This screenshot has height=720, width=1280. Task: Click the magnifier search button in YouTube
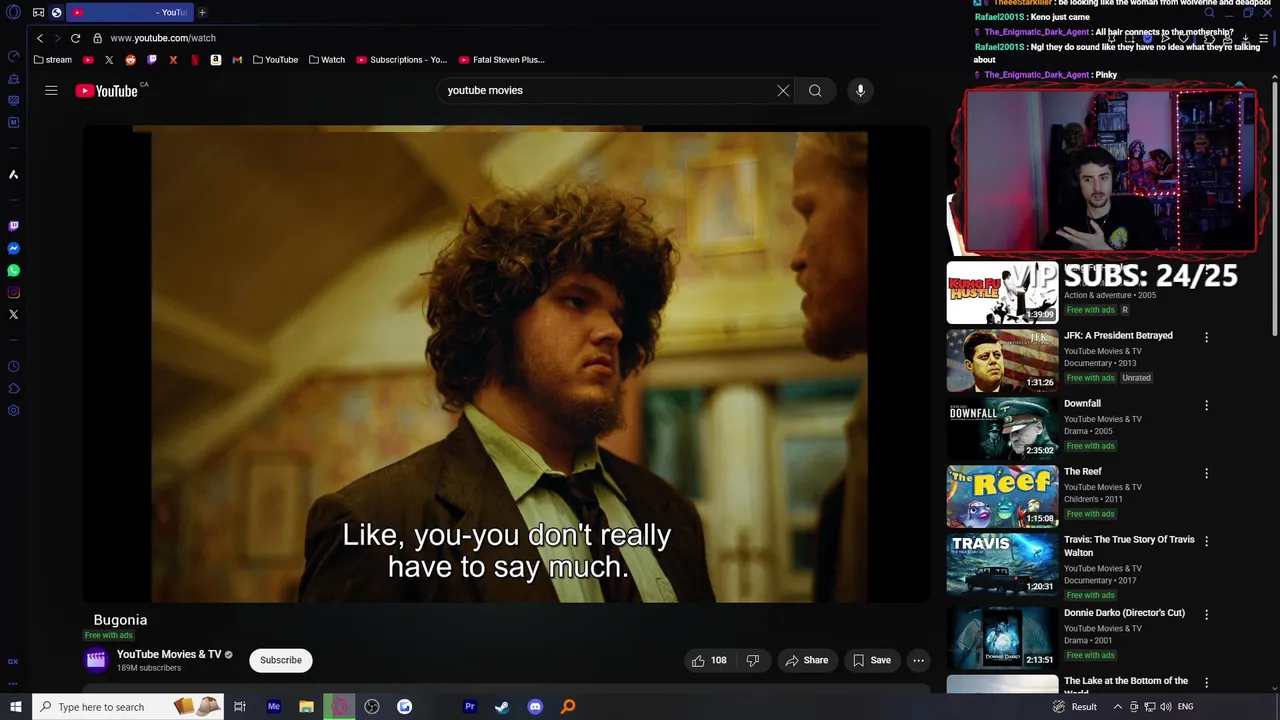[x=815, y=91]
